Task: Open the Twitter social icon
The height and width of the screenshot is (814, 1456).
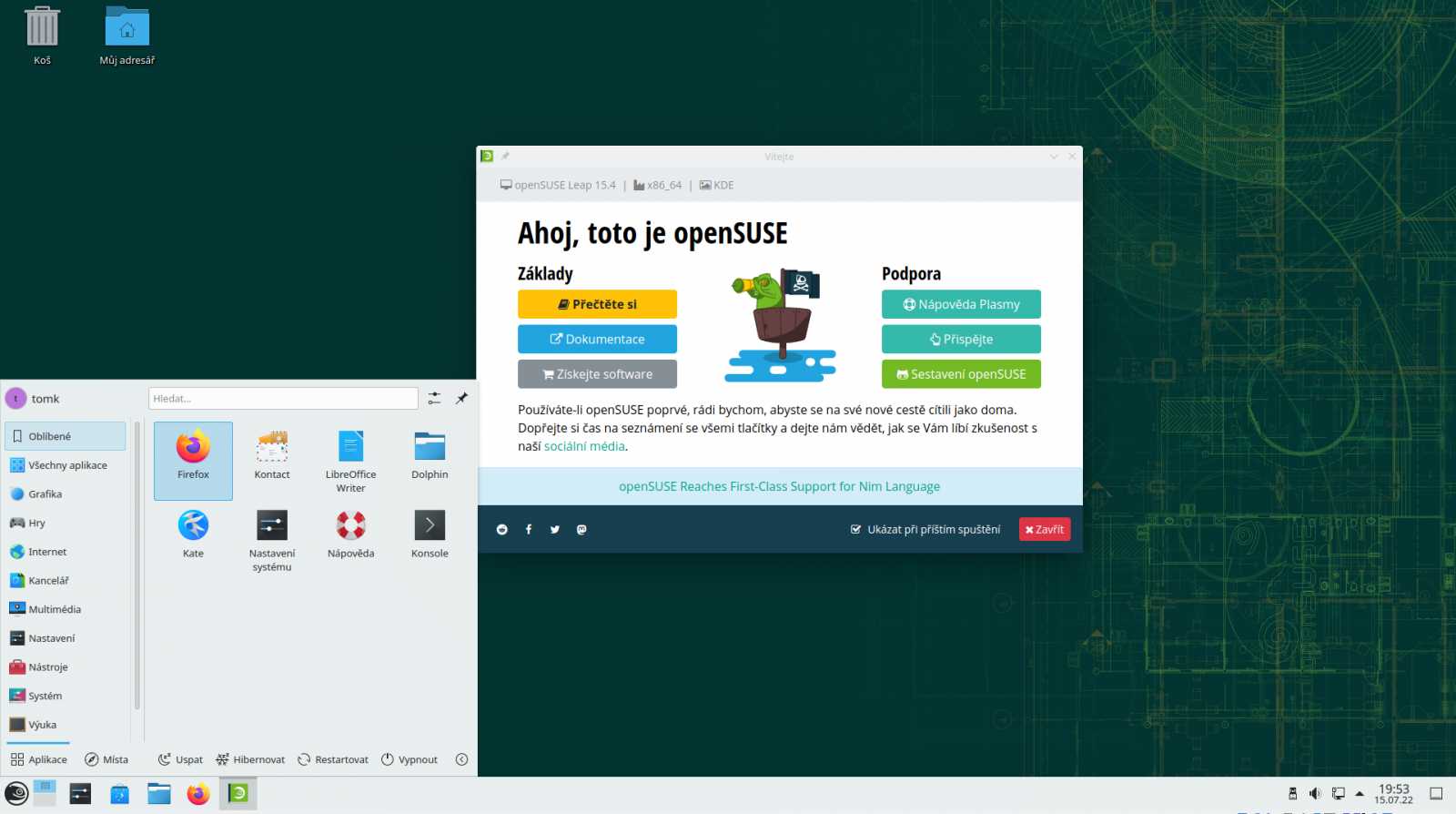Action: [555, 529]
